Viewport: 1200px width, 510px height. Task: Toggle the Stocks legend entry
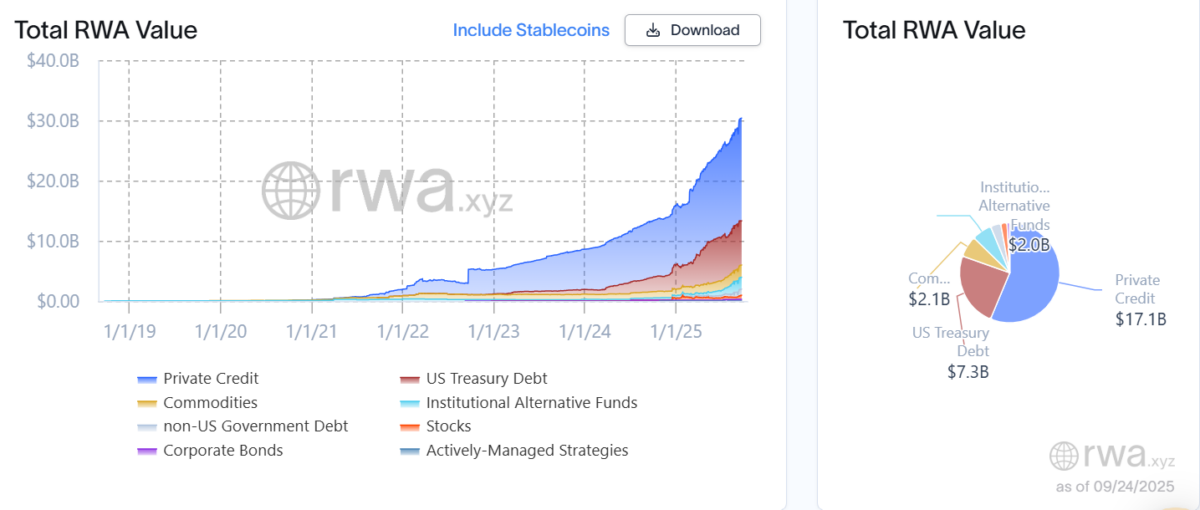[435, 427]
